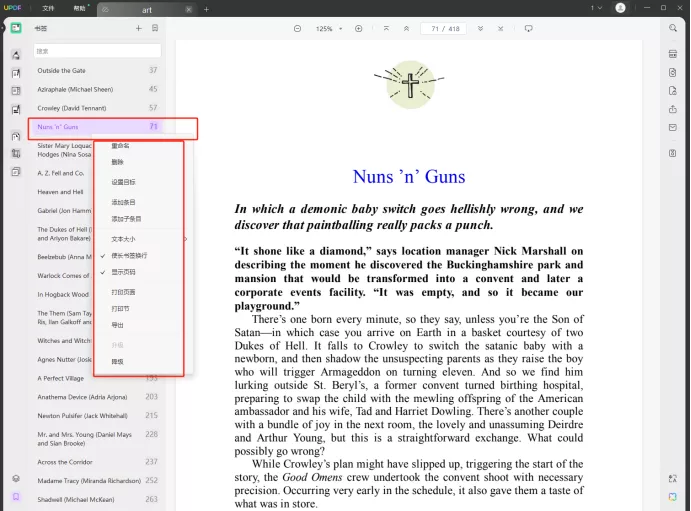Open the 'A. Z. Fell and Co.' bookmark
Screen dimensions: 691x511
tap(61, 173)
